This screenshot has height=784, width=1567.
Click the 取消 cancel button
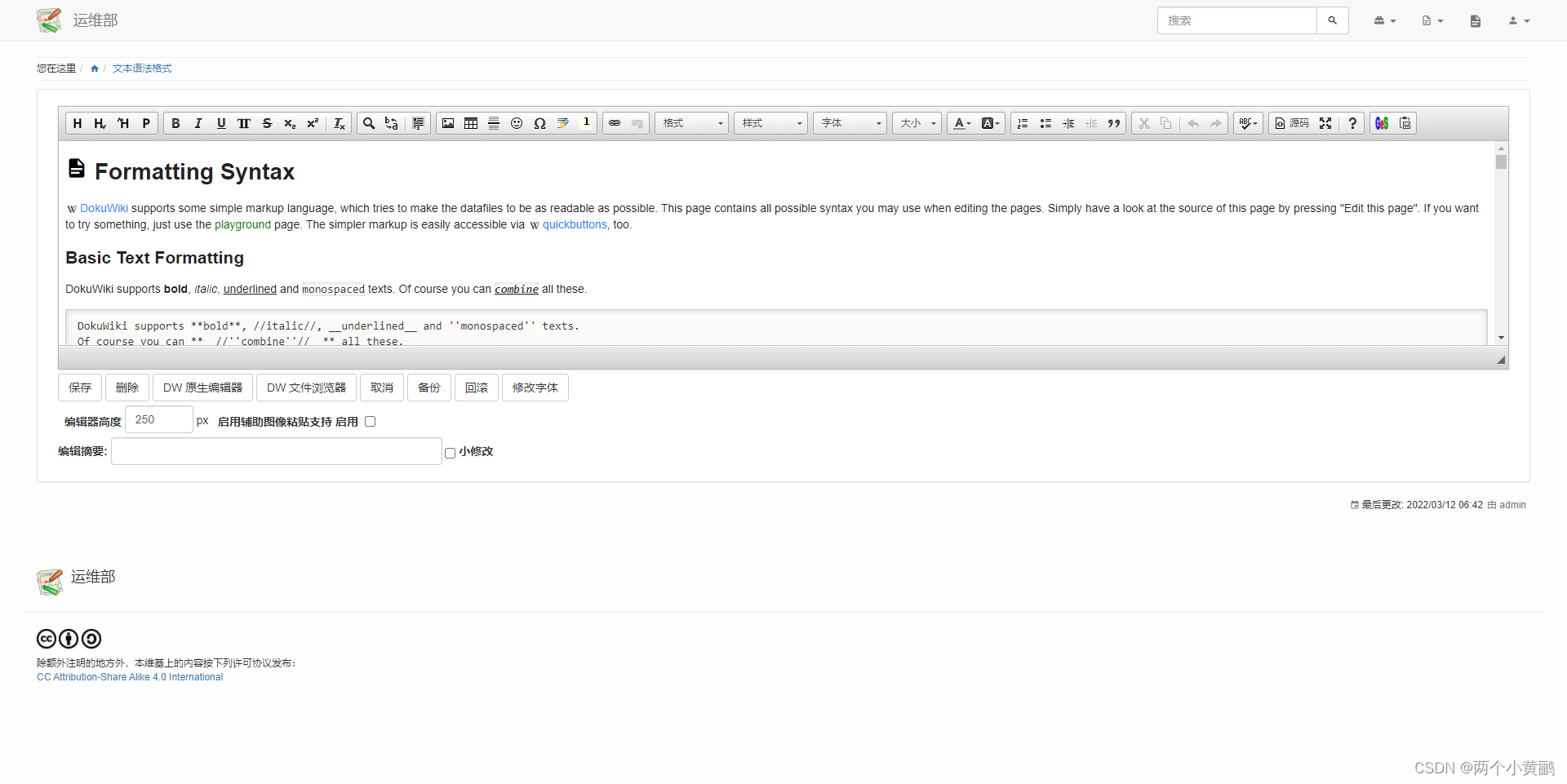[x=382, y=388]
